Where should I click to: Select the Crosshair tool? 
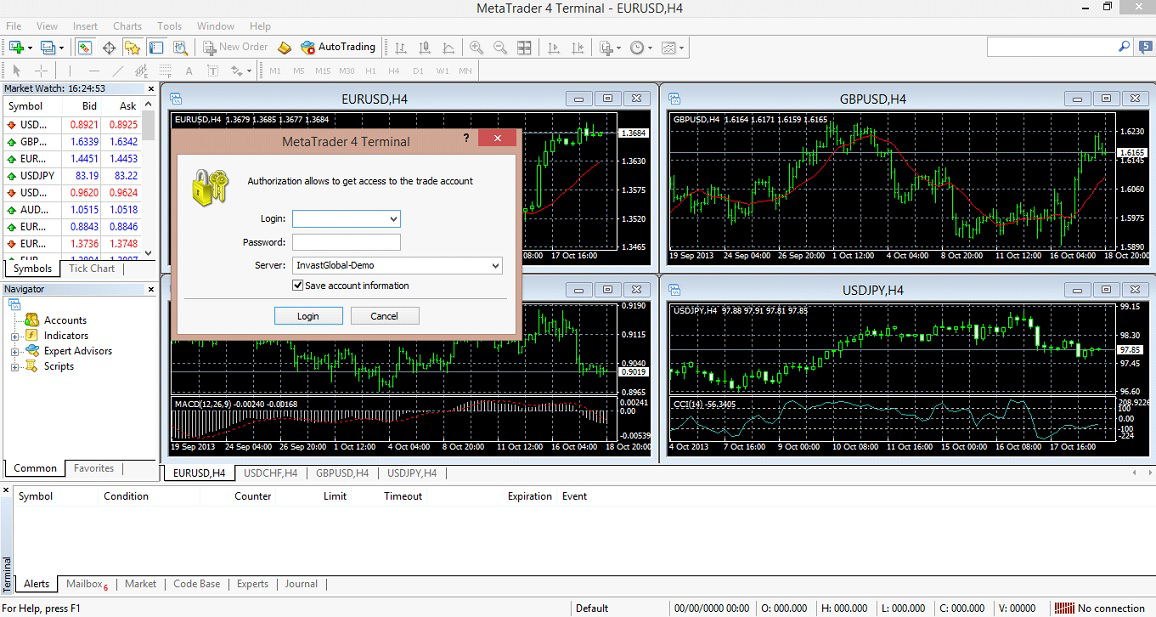pos(41,71)
